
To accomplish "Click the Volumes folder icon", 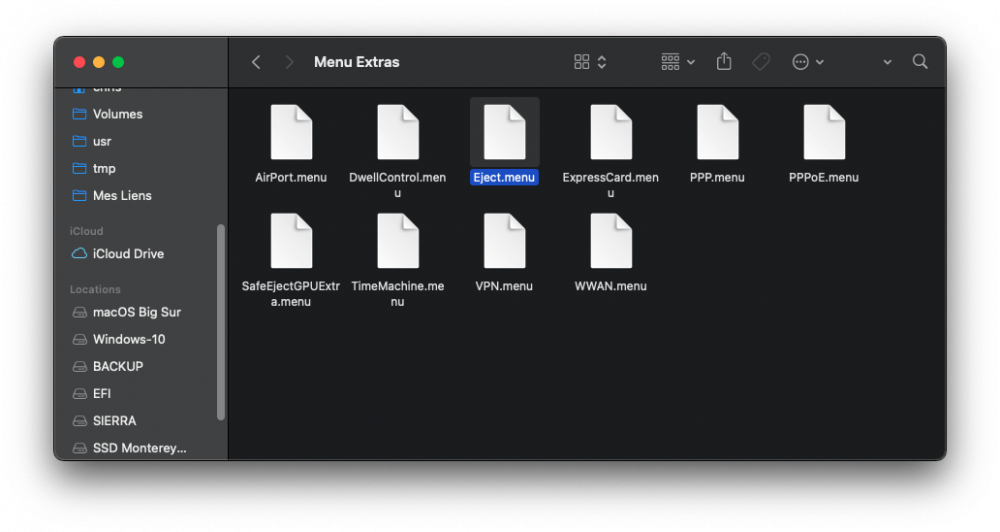I will click(x=79, y=114).
